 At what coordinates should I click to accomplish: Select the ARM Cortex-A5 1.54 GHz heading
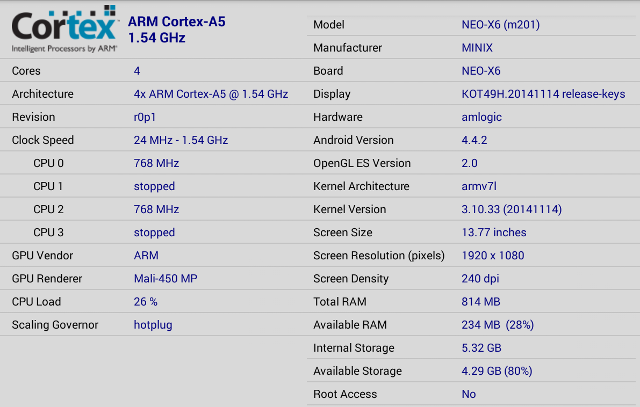point(176,29)
